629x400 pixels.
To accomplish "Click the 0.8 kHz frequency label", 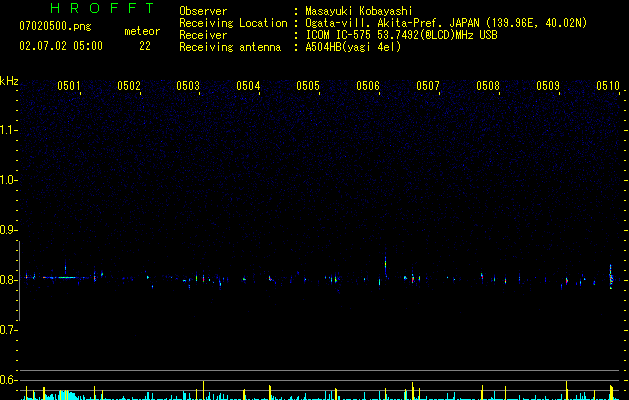I will pyautogui.click(x=9, y=280).
